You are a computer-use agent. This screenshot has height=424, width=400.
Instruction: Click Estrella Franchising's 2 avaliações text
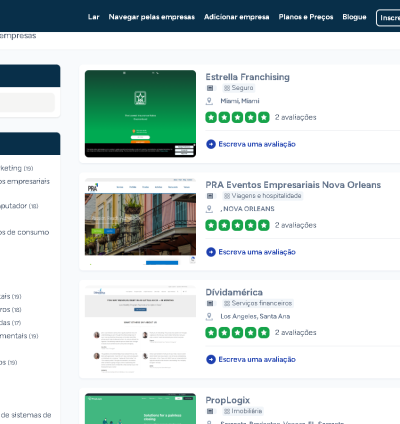(x=295, y=117)
